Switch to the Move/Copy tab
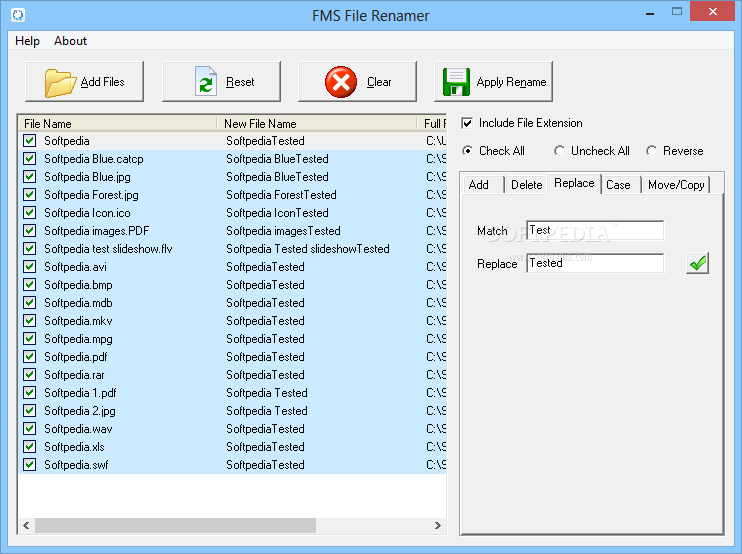742x554 pixels. coord(676,185)
